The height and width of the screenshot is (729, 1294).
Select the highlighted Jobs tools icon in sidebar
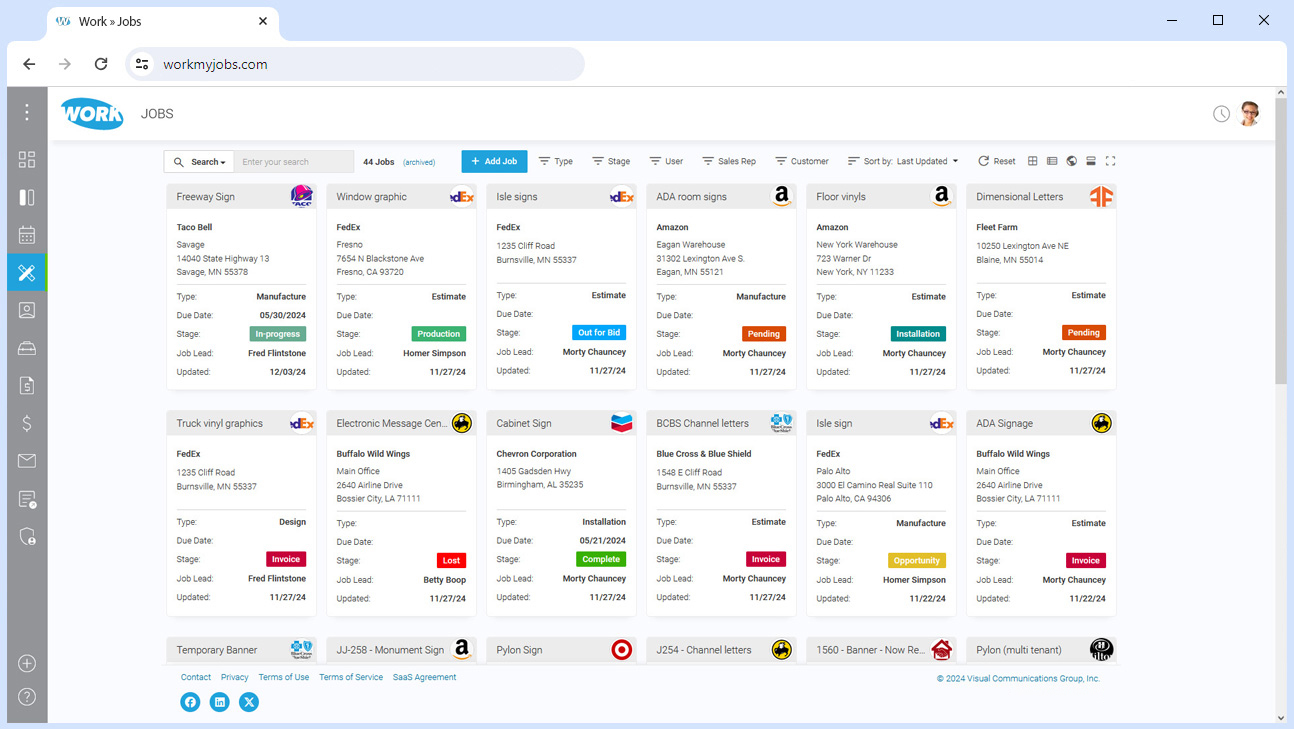coord(27,273)
